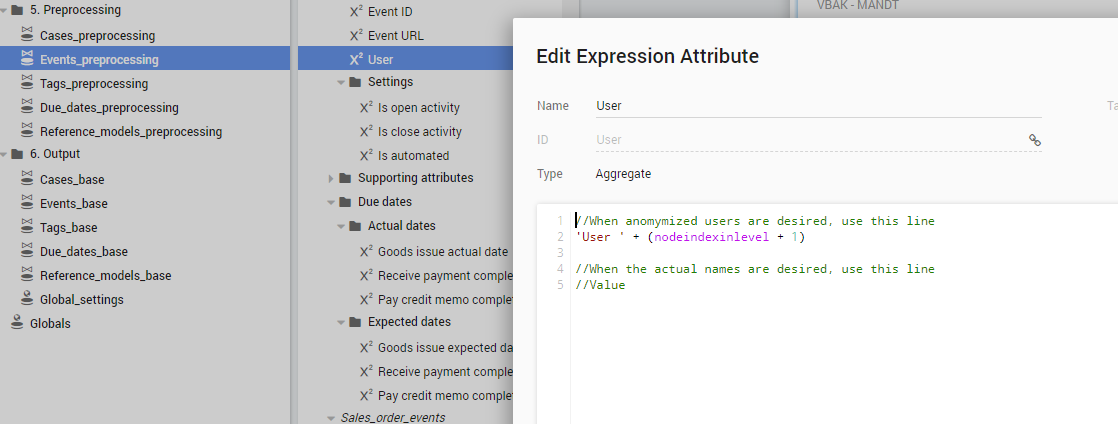Click the expression icon next to Event URL
This screenshot has height=424, width=1118.
(x=356, y=36)
